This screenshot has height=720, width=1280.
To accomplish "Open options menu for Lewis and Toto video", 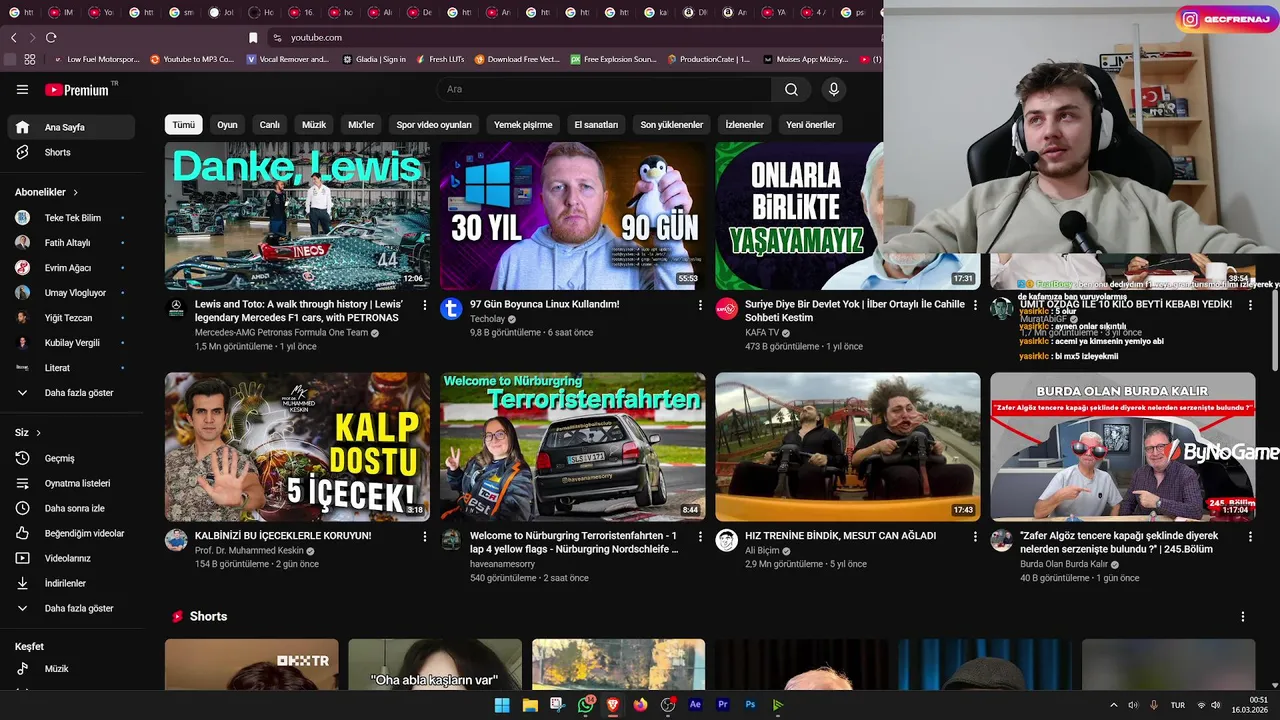I will coord(424,305).
